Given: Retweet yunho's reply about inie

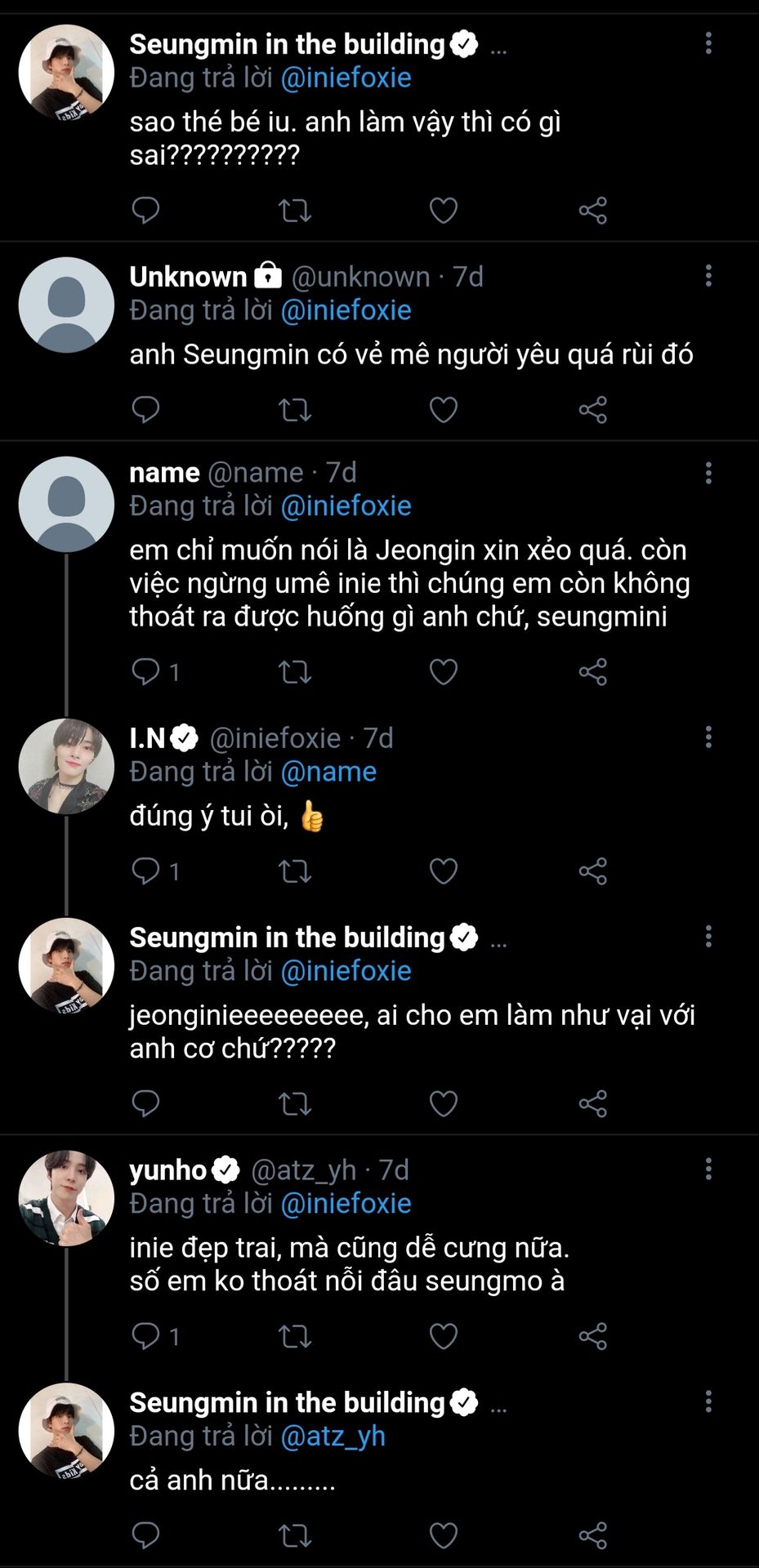Looking at the screenshot, I should (295, 1337).
